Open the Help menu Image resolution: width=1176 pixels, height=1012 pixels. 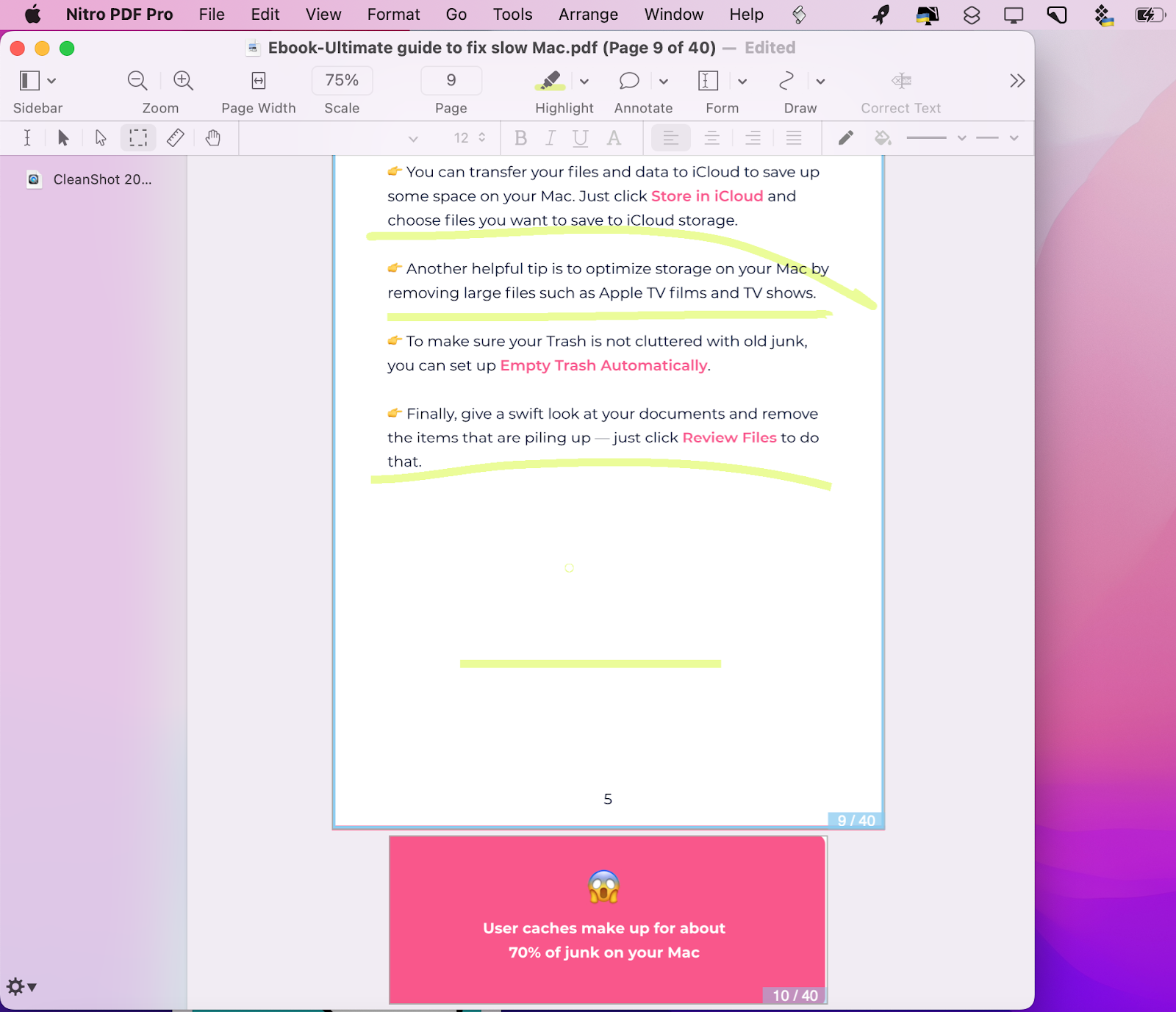747,15
